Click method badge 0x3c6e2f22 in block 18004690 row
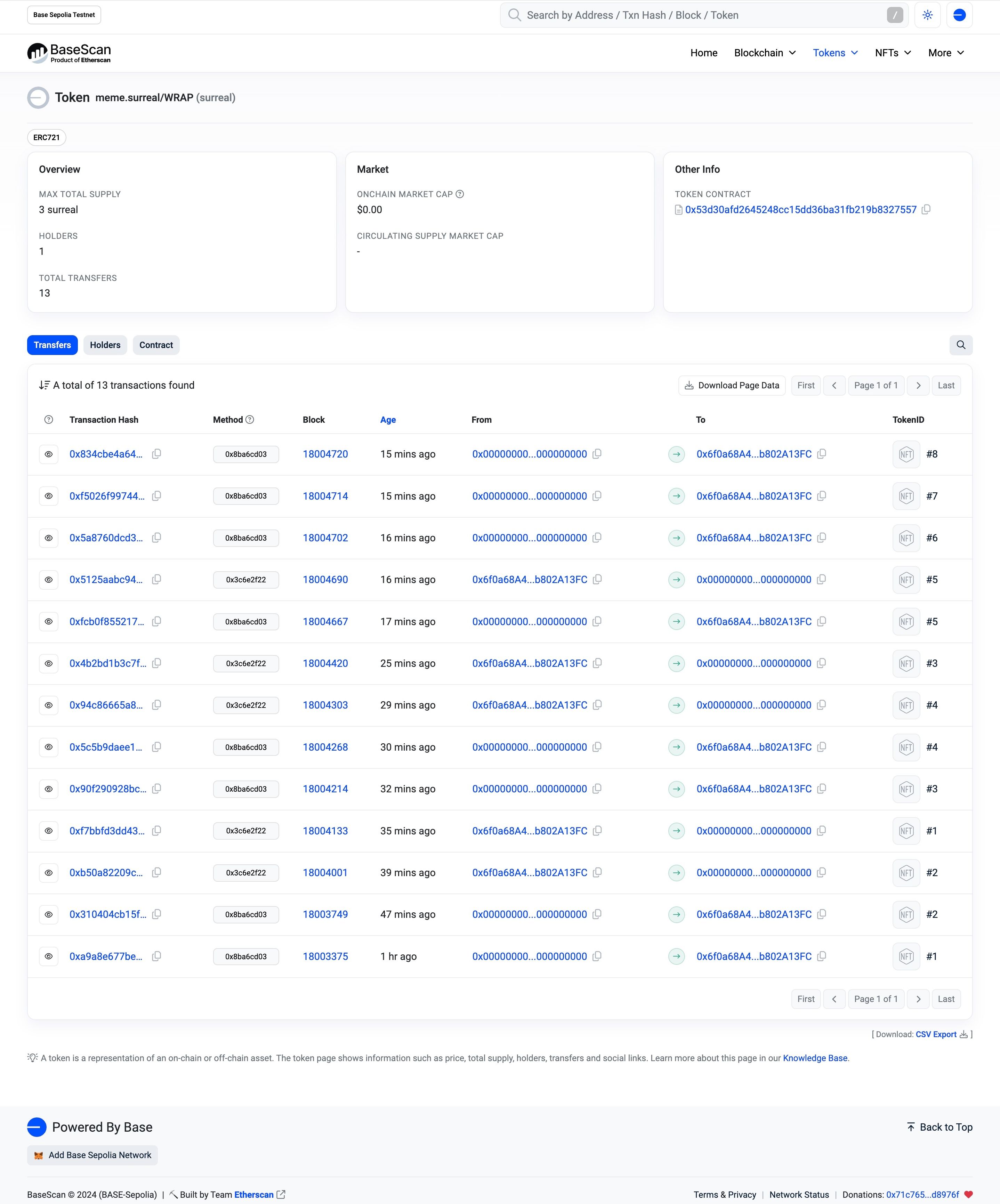 point(246,580)
